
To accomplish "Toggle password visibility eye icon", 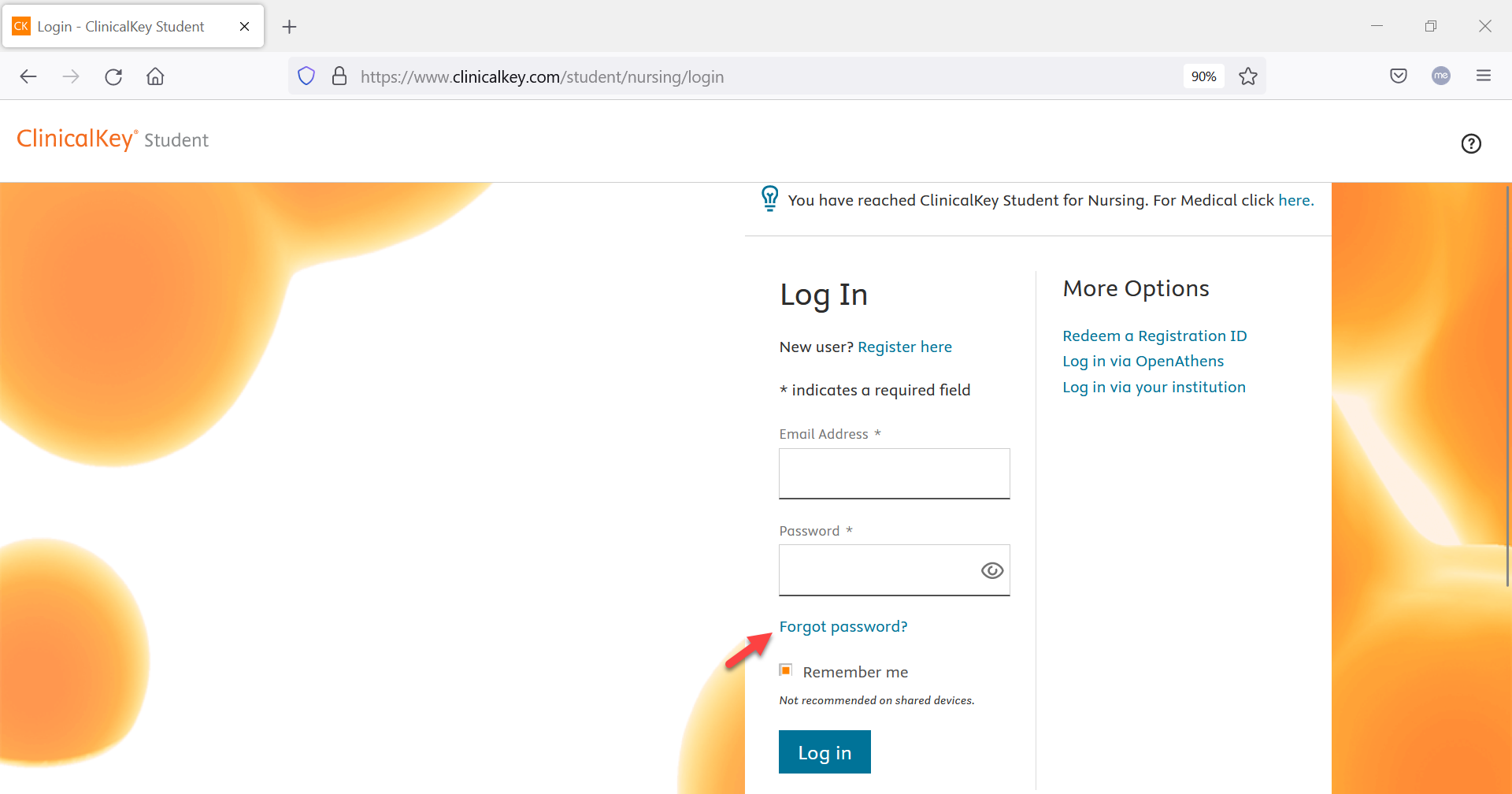I will [991, 570].
